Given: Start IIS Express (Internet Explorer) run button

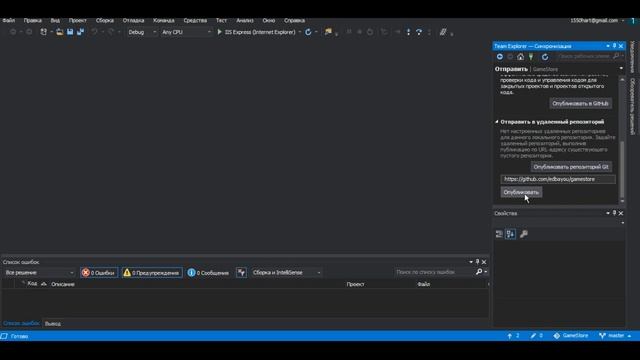Looking at the screenshot, I should click(x=256, y=32).
